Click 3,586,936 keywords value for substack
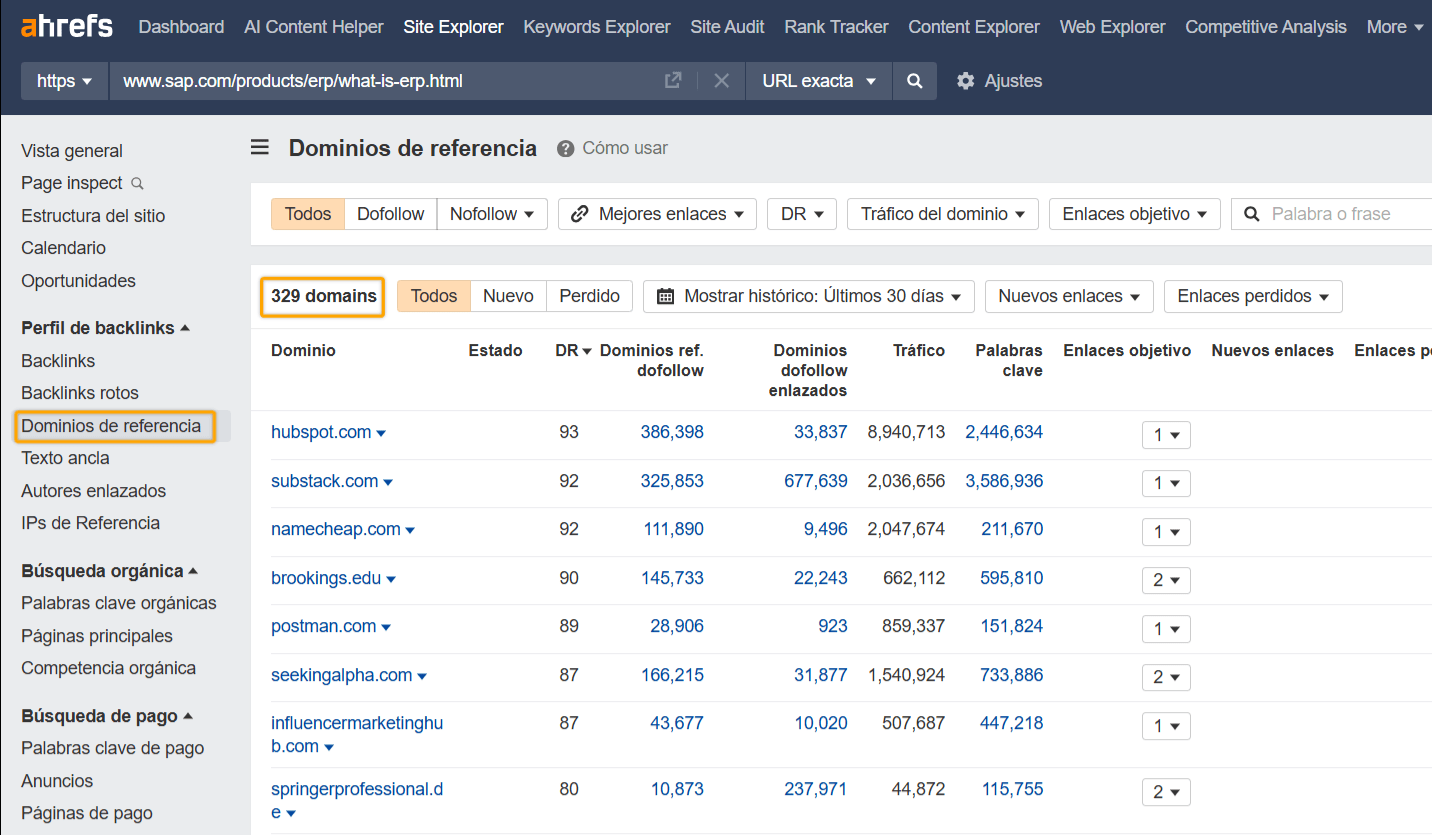 [1004, 481]
